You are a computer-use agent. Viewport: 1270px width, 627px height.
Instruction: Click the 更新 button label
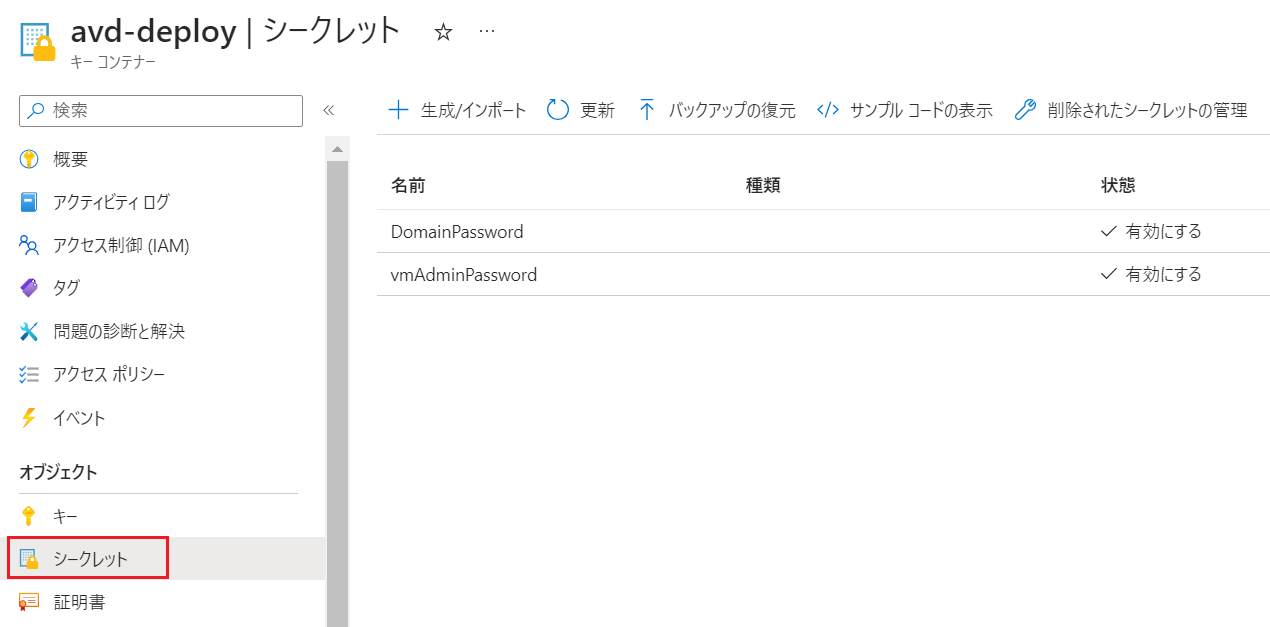coord(598,110)
